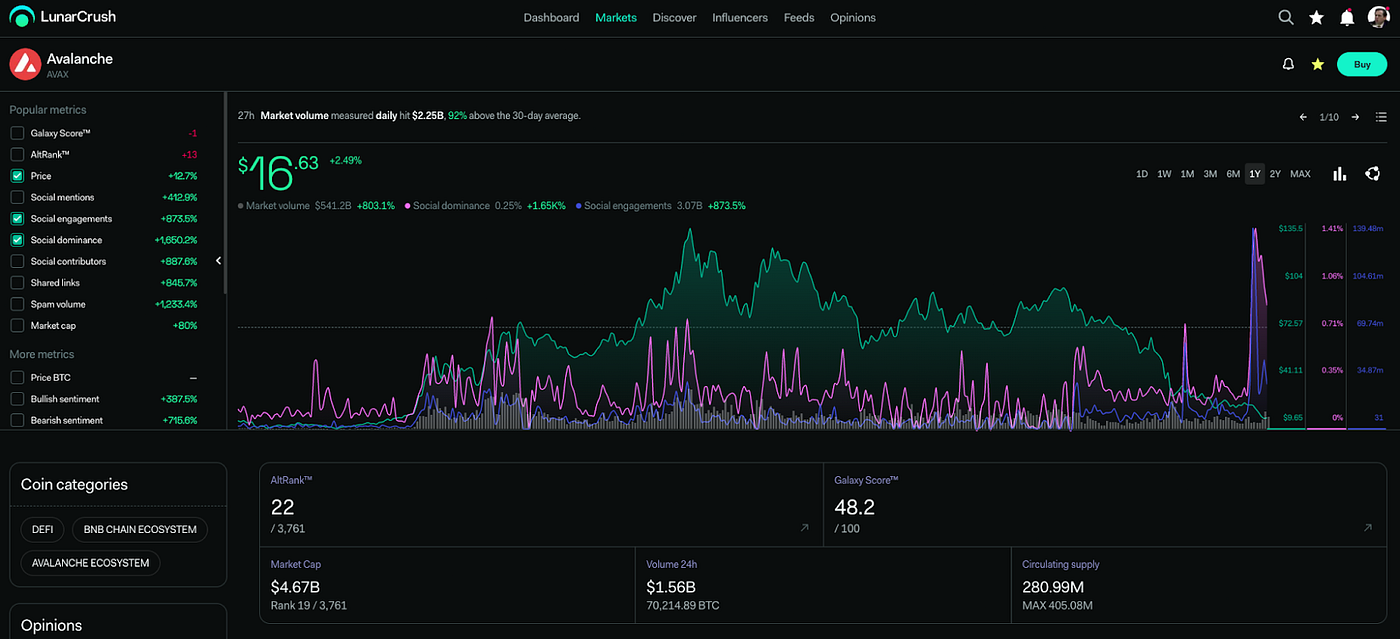
Task: Click the More metrics heading
Action: pyautogui.click(x=42, y=355)
